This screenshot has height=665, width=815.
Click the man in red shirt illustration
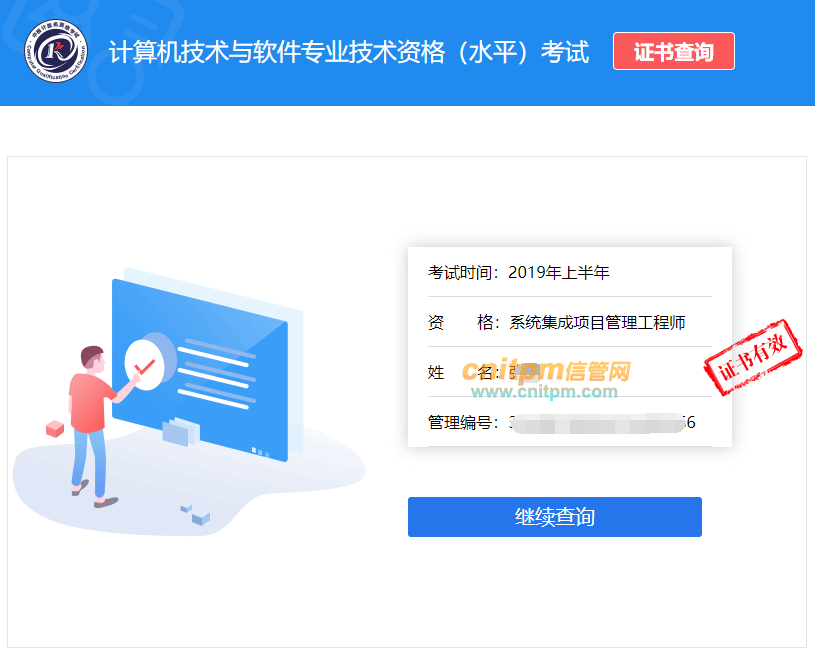pyautogui.click(x=95, y=426)
